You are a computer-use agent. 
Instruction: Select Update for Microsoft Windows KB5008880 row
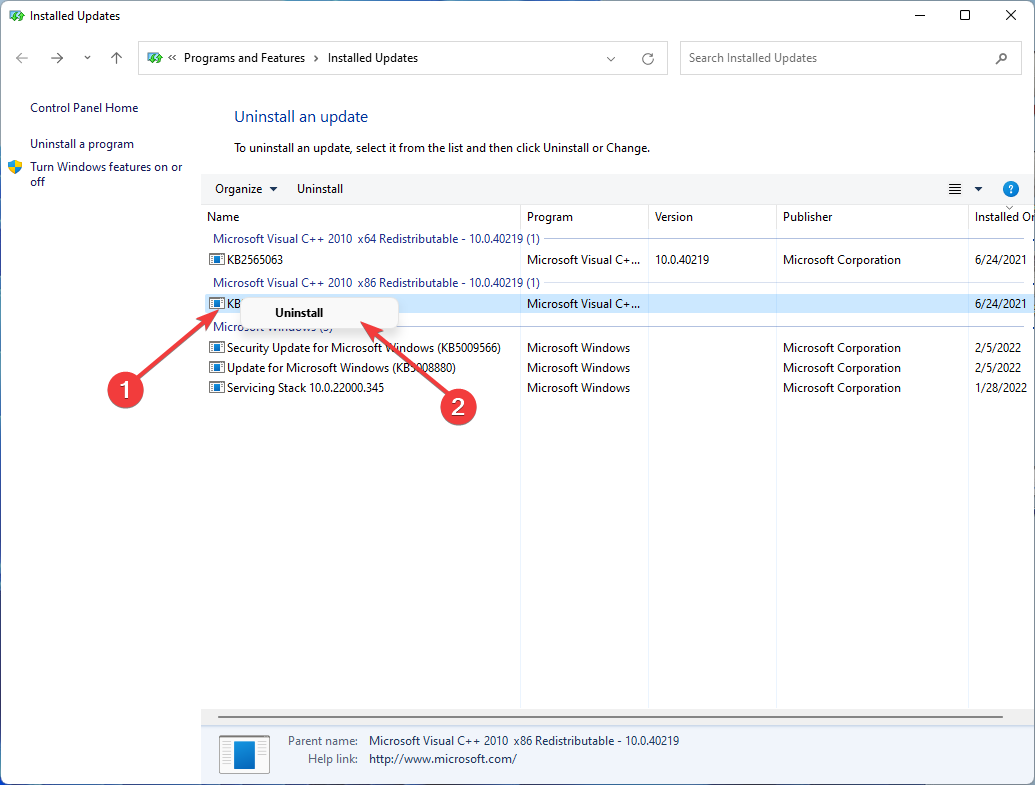[x=617, y=368]
